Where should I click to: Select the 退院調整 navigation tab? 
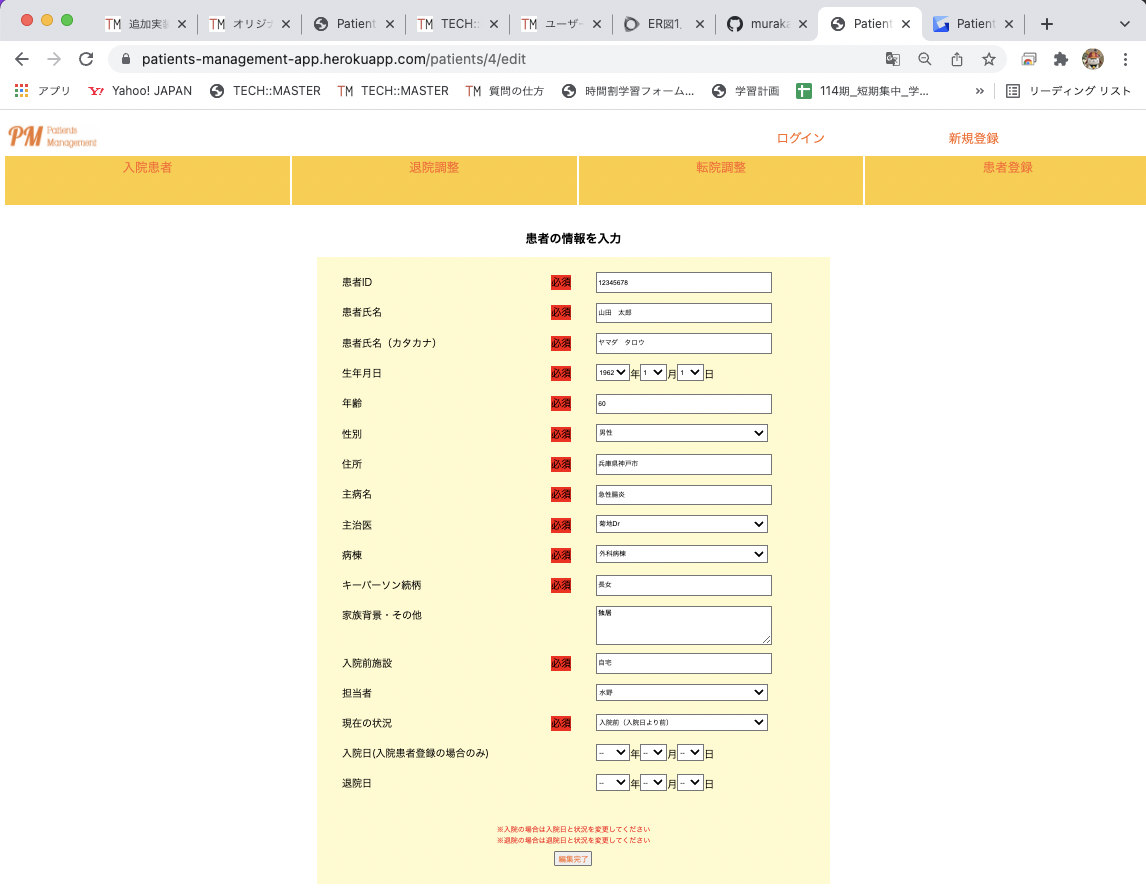coord(433,169)
